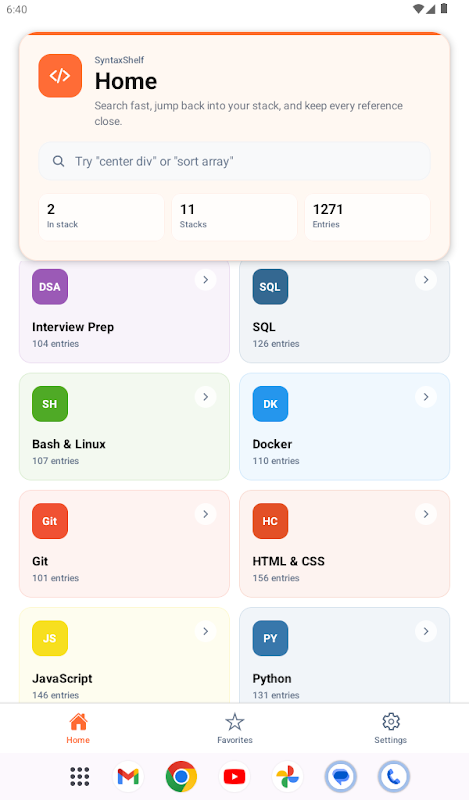Open the 1271 Entries stat card
The image size is (469, 800).
(367, 217)
